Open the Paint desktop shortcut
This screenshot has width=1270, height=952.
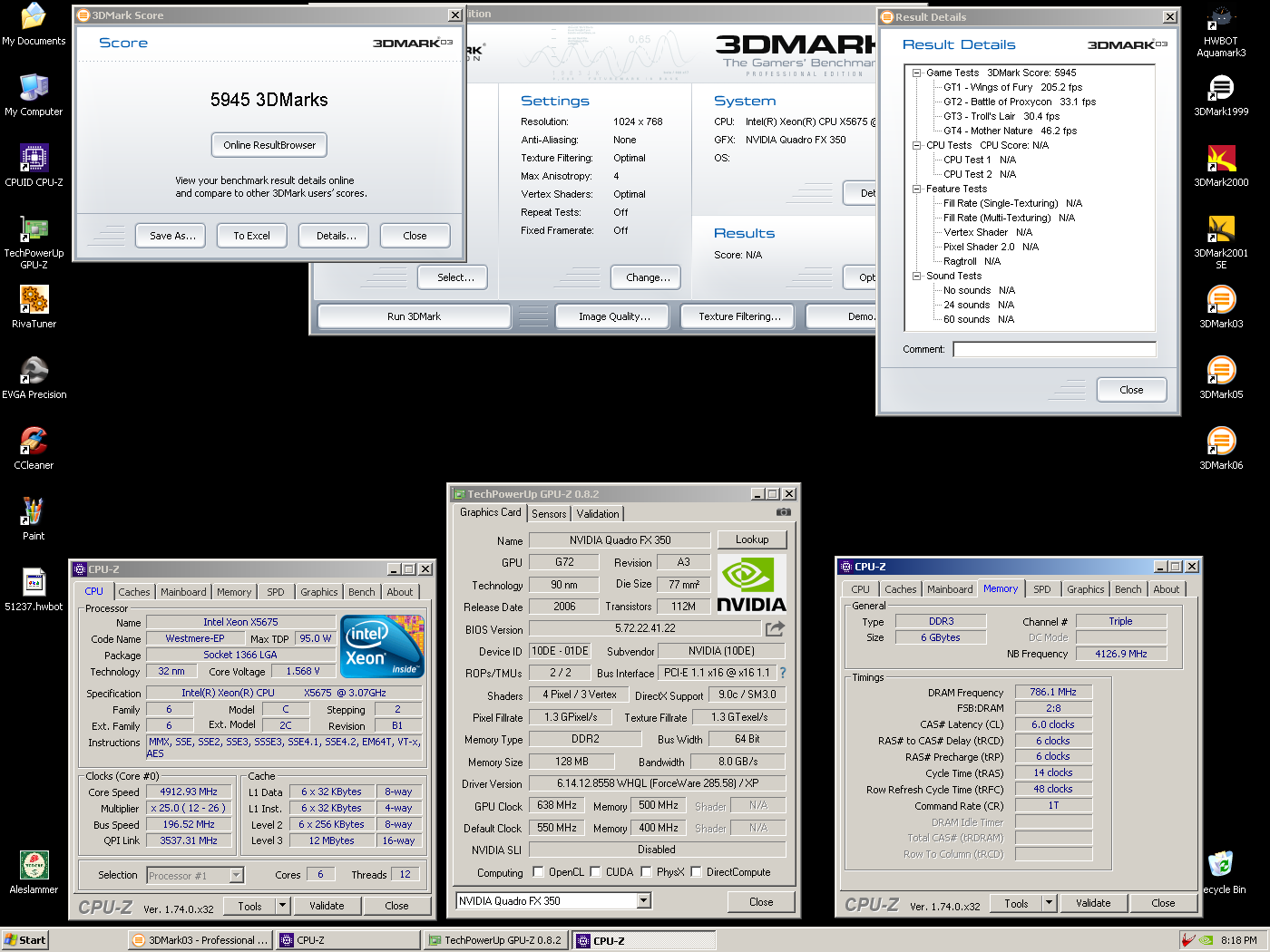[x=34, y=520]
